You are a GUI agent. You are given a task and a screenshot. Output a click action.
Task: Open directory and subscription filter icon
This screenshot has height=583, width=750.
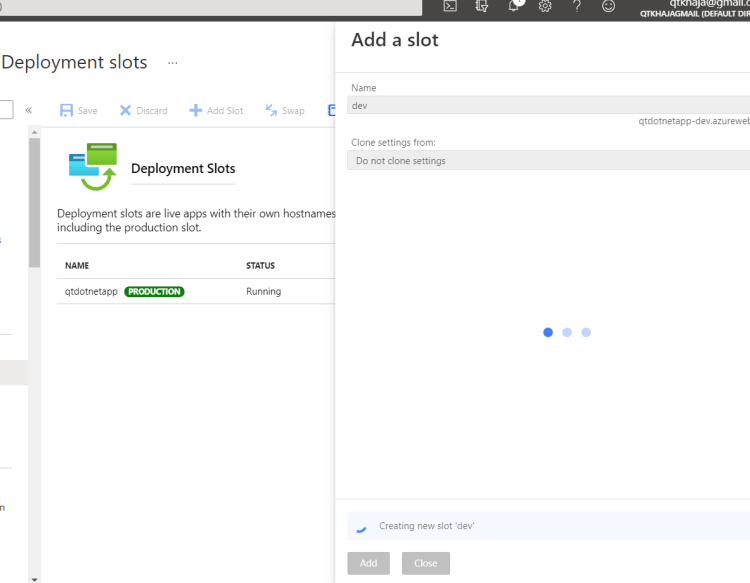click(482, 6)
